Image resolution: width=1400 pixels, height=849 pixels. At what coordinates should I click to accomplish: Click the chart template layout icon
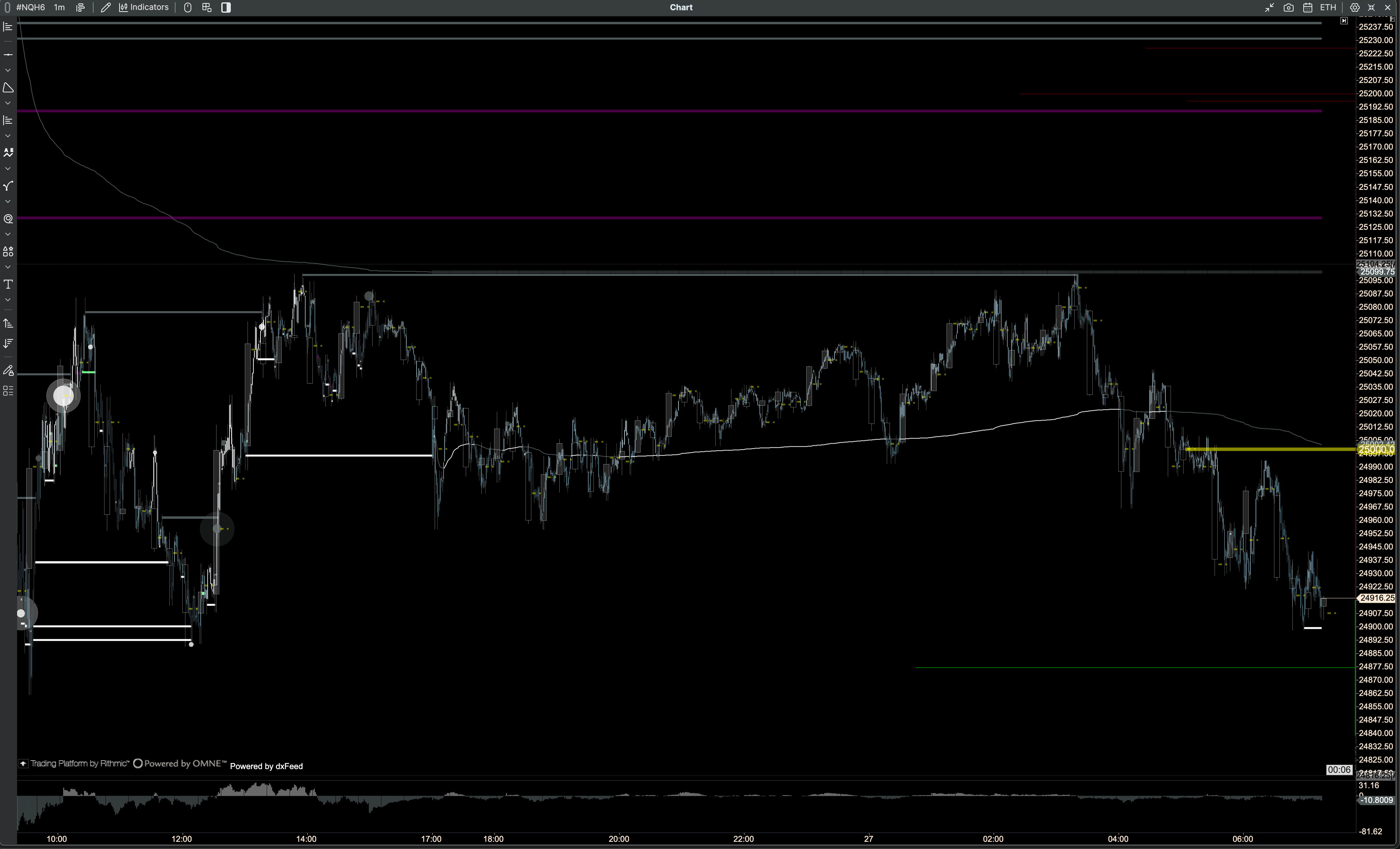coord(207,8)
